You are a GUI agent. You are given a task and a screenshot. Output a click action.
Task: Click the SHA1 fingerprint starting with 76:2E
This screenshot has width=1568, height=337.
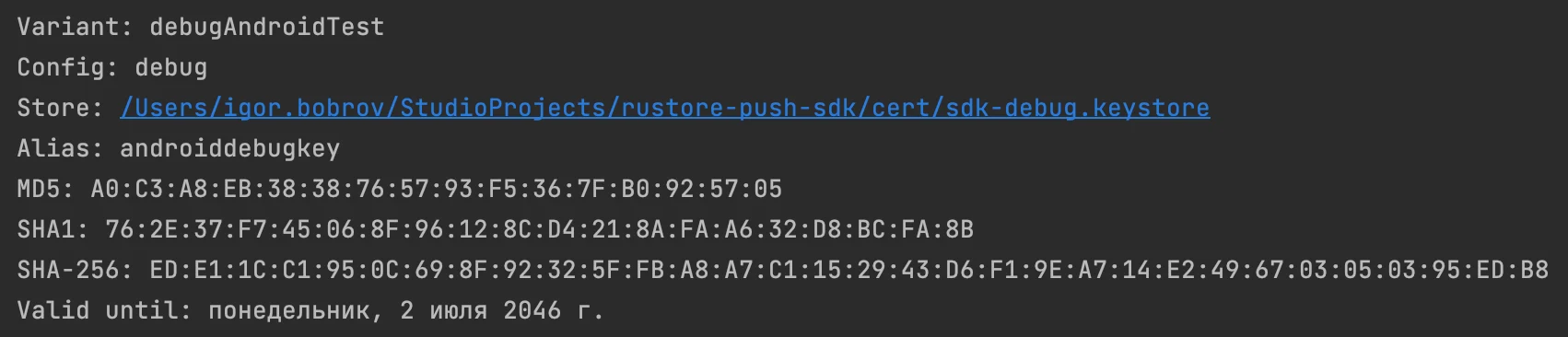pos(540,229)
